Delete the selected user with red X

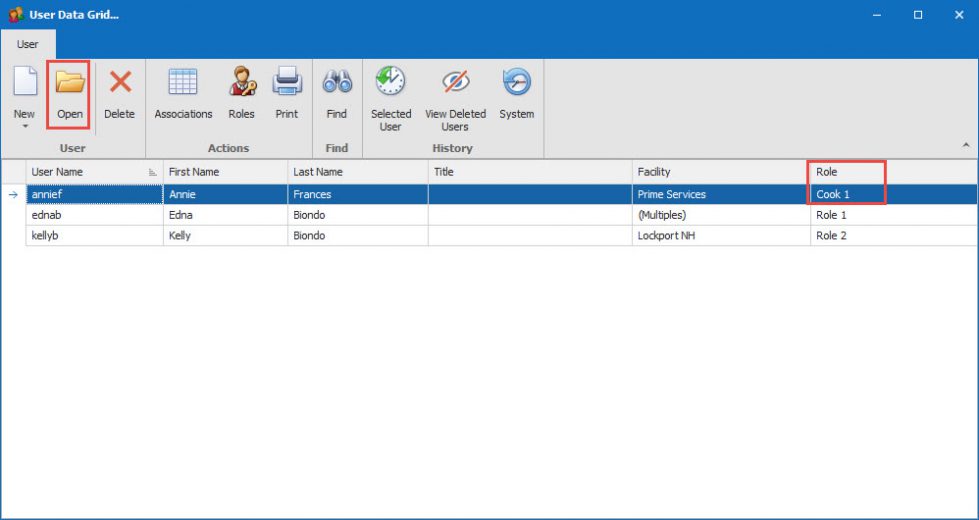pyautogui.click(x=119, y=84)
